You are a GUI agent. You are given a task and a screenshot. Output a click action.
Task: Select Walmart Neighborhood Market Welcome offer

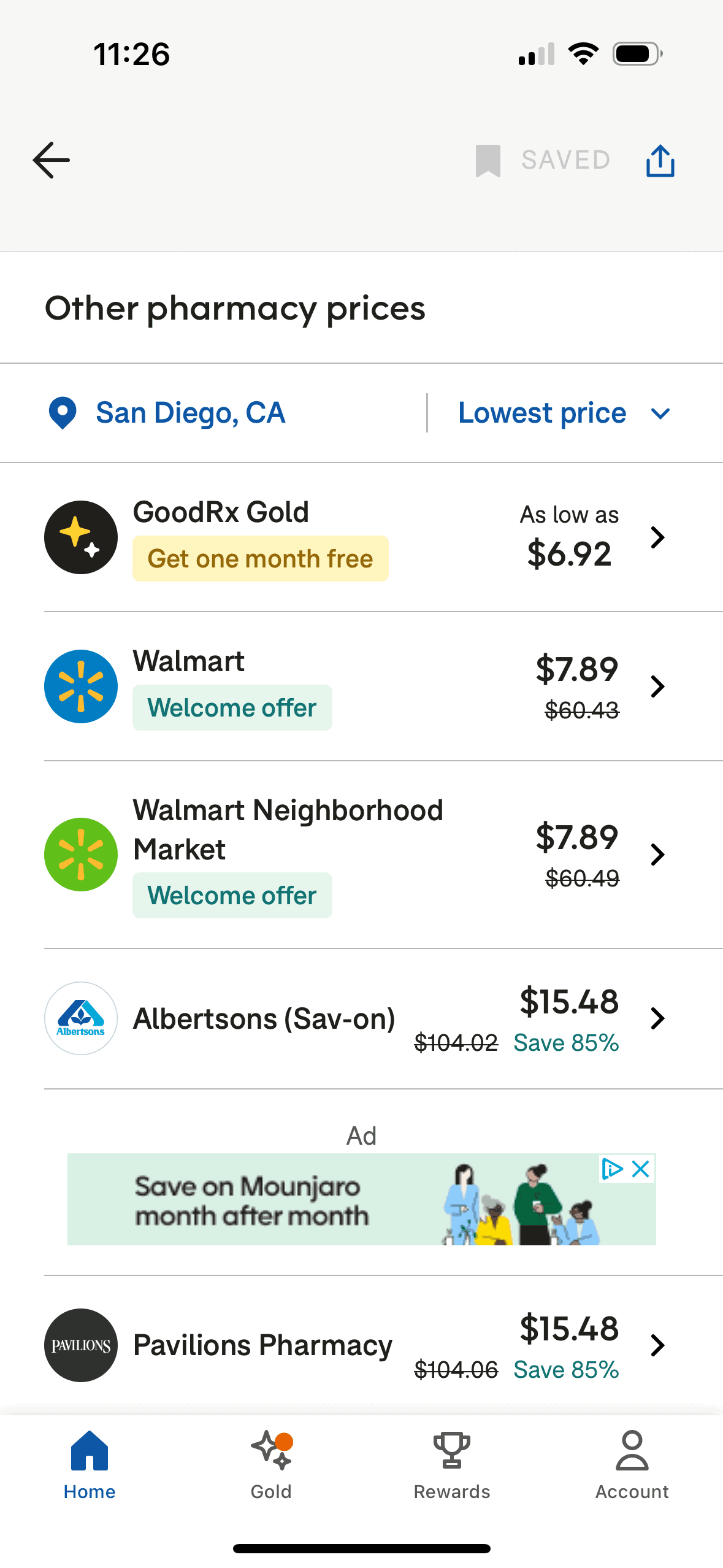232,896
